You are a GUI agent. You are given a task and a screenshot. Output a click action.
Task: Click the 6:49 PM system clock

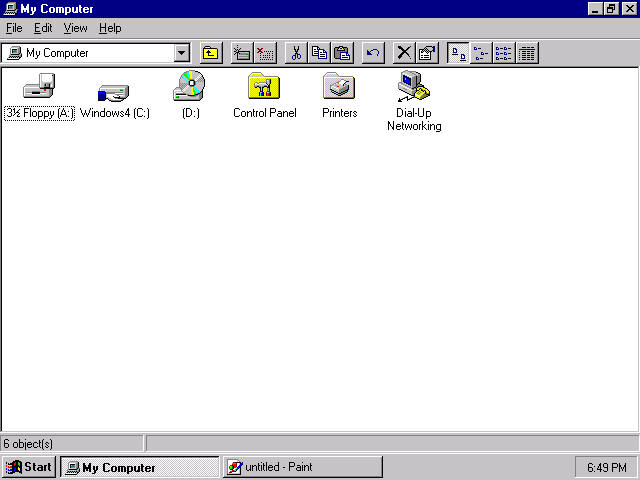pyautogui.click(x=607, y=467)
